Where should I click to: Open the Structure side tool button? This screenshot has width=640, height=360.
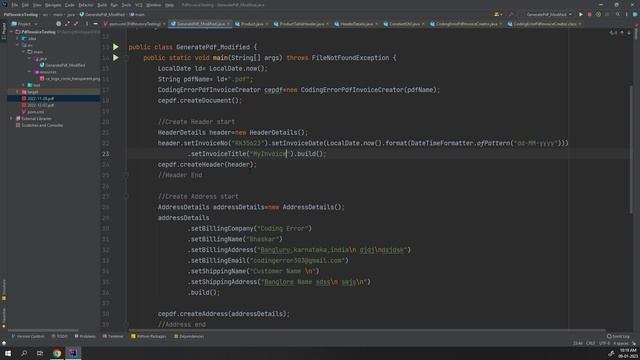(x=4, y=290)
